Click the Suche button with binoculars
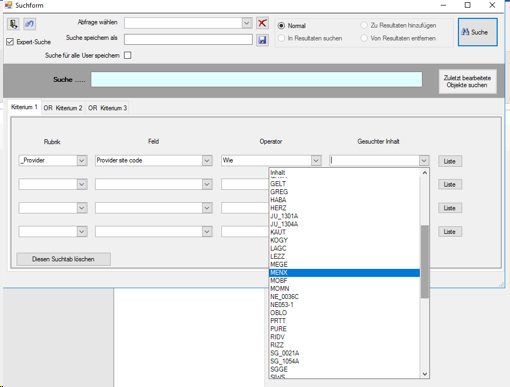Screen dimensions: 510x387 (478, 32)
